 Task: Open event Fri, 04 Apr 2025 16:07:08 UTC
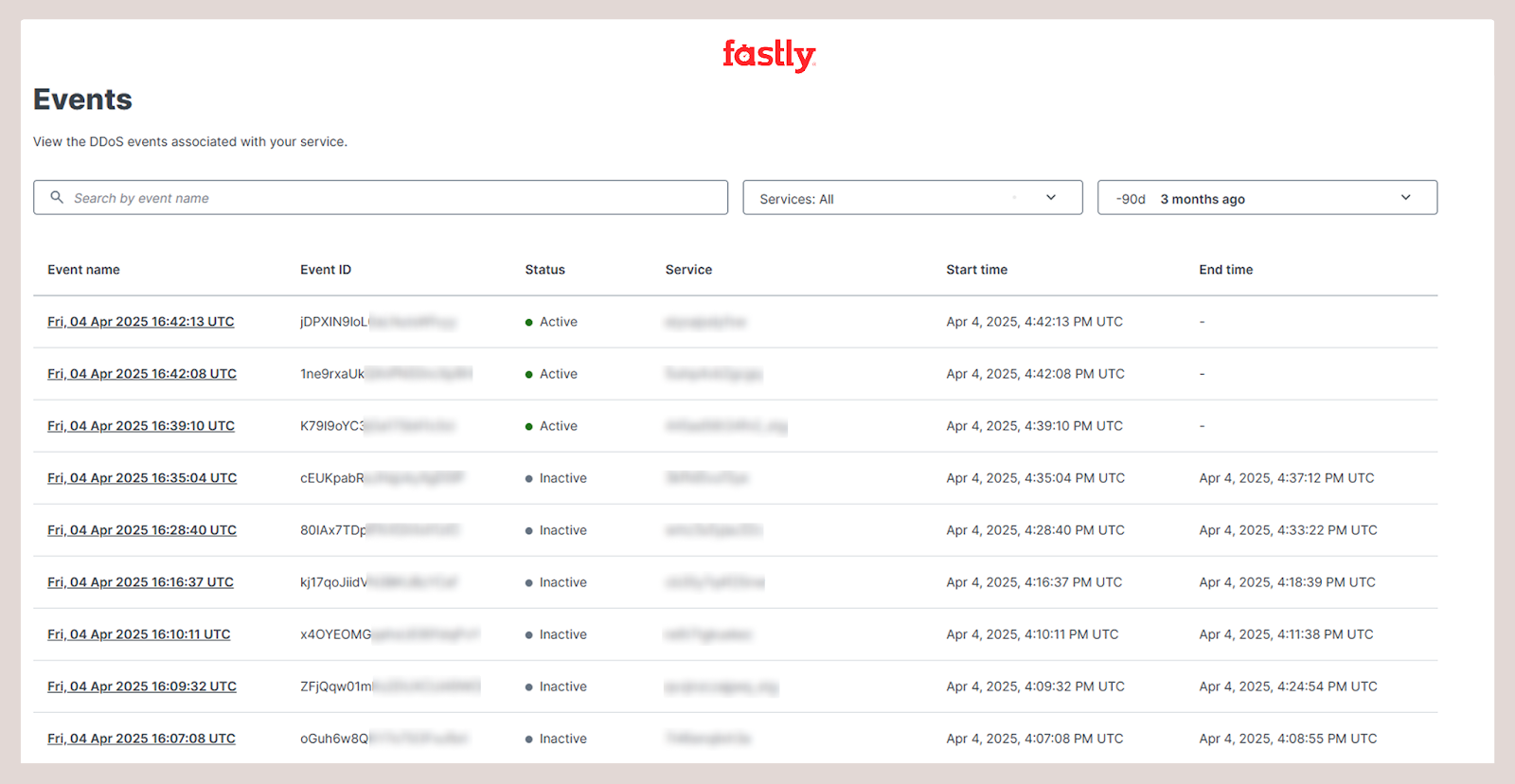(141, 739)
